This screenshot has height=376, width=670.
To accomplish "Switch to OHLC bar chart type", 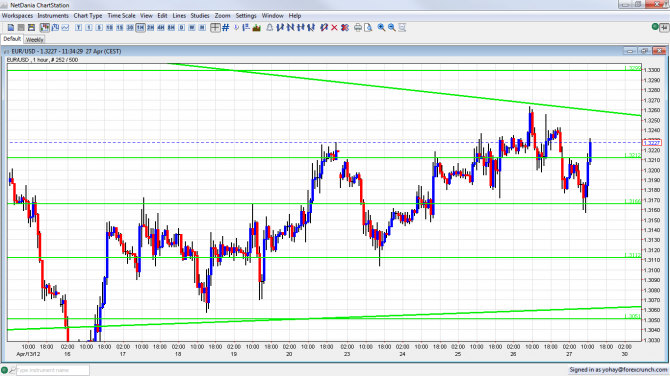I will [x=55, y=28].
